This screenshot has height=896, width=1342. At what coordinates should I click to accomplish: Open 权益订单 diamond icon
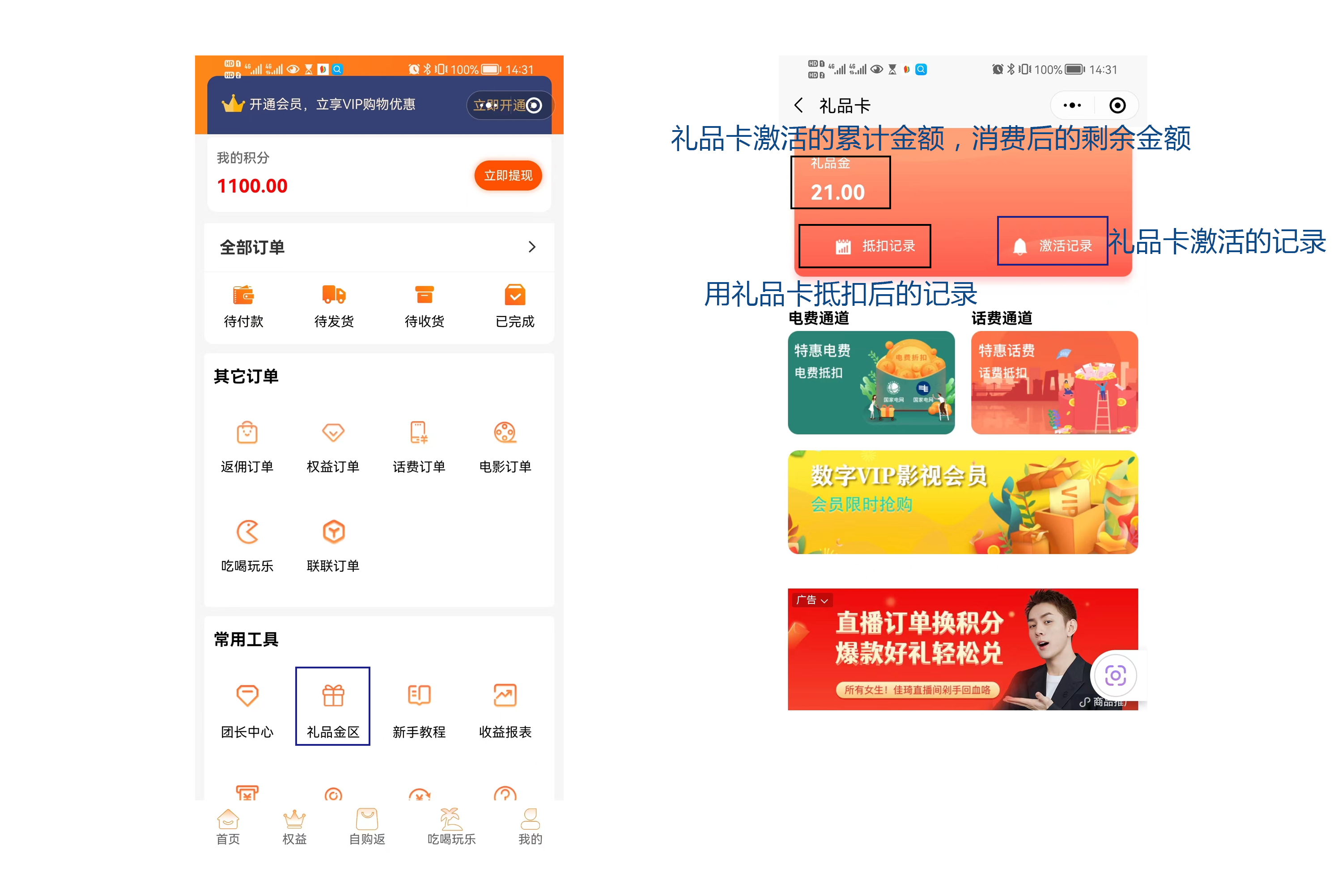[x=333, y=432]
